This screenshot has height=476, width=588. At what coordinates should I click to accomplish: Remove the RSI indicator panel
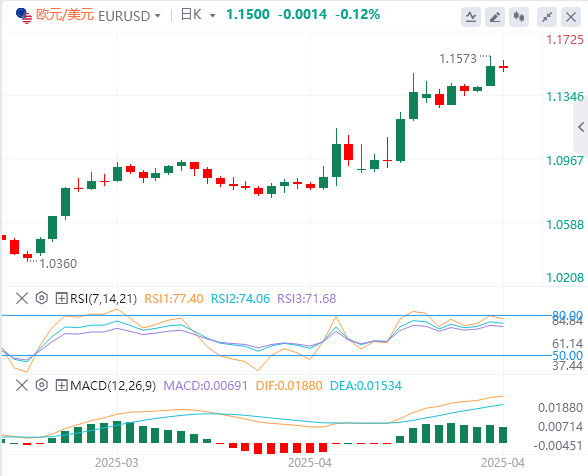(x=22, y=299)
